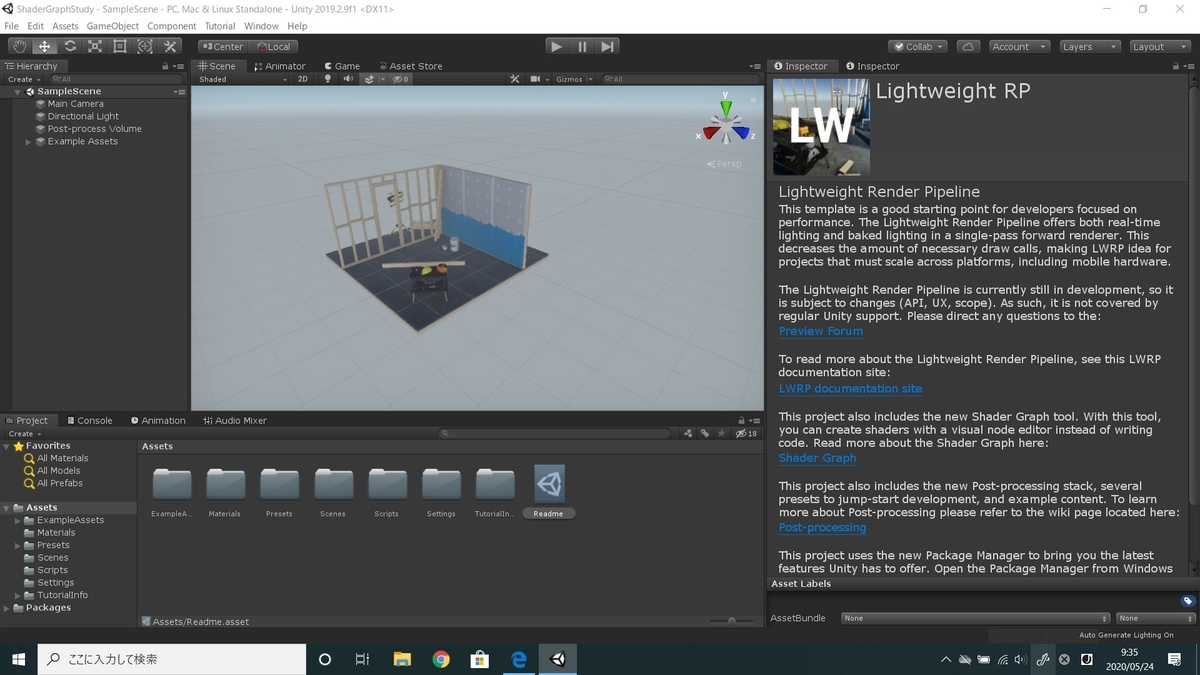The height and width of the screenshot is (675, 1200).
Task: Toggle scene effects icon
Action: pos(369,79)
